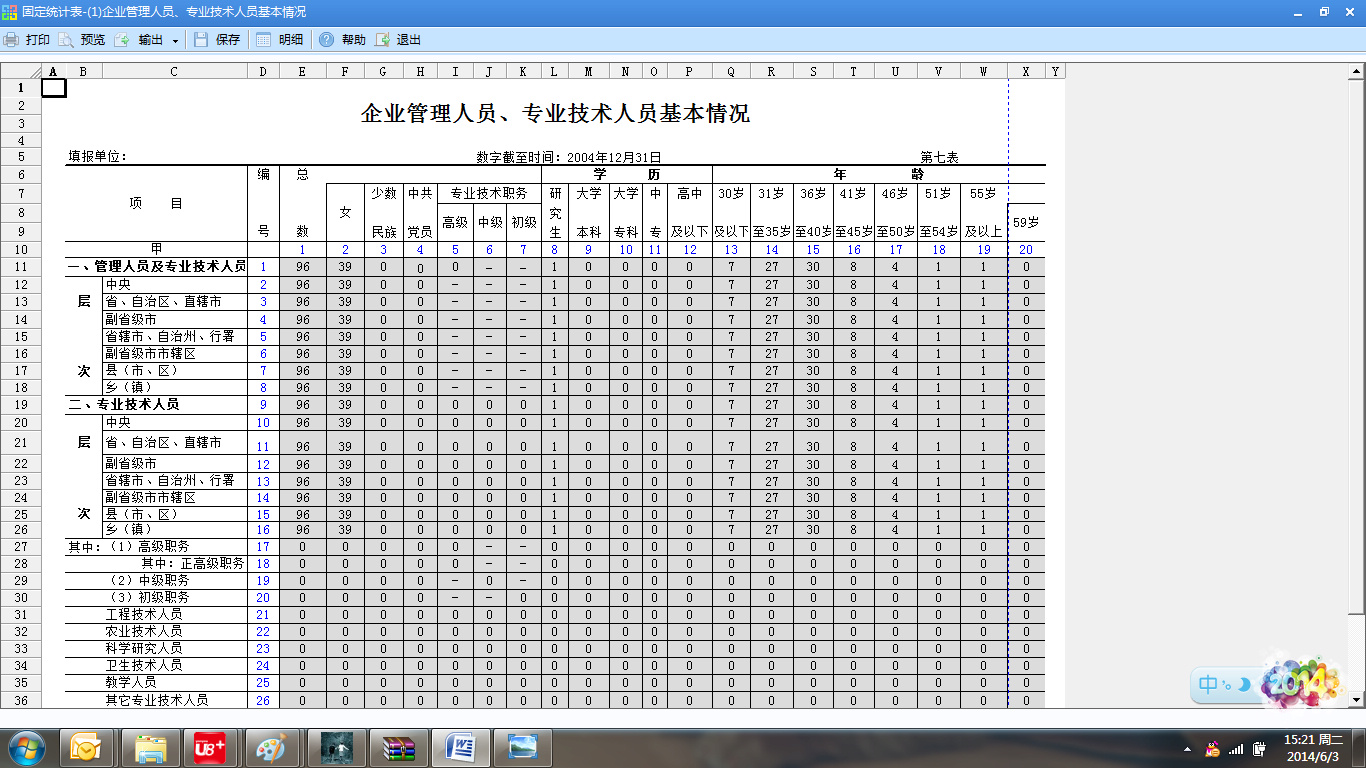Click the 36岁 至40岁 column header
The image size is (1366, 768).
813,212
